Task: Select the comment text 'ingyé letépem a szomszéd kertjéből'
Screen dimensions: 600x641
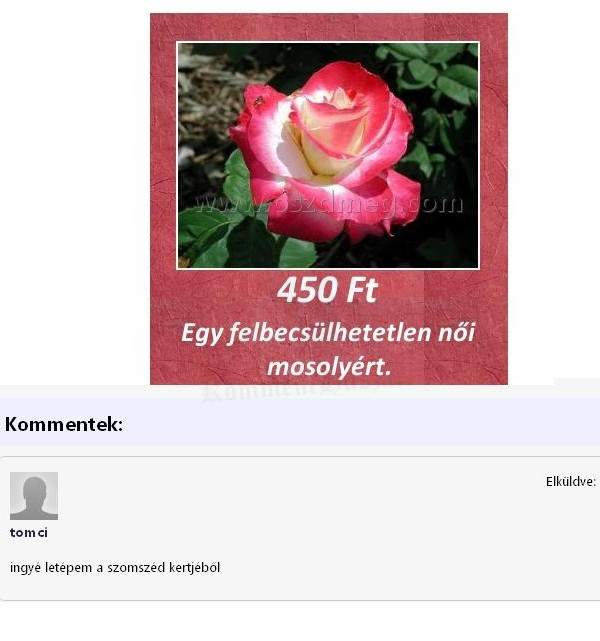Action: pos(115,568)
